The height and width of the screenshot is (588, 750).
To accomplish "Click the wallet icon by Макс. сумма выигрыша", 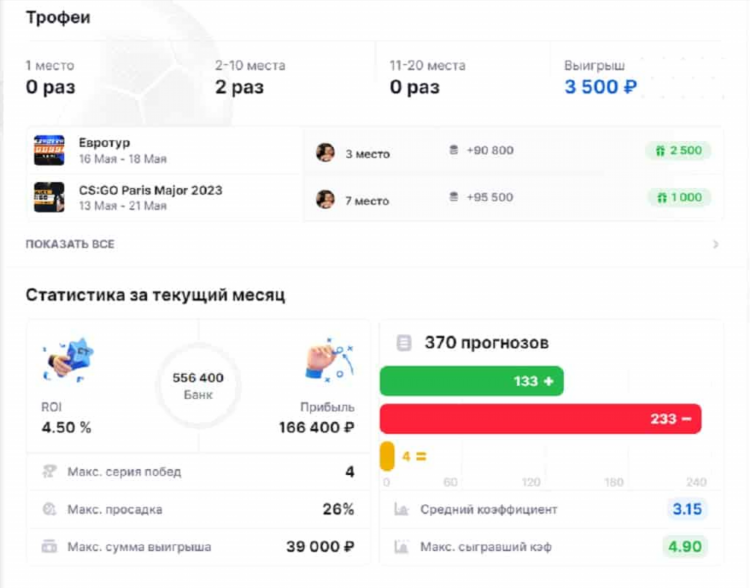I will 49,546.
